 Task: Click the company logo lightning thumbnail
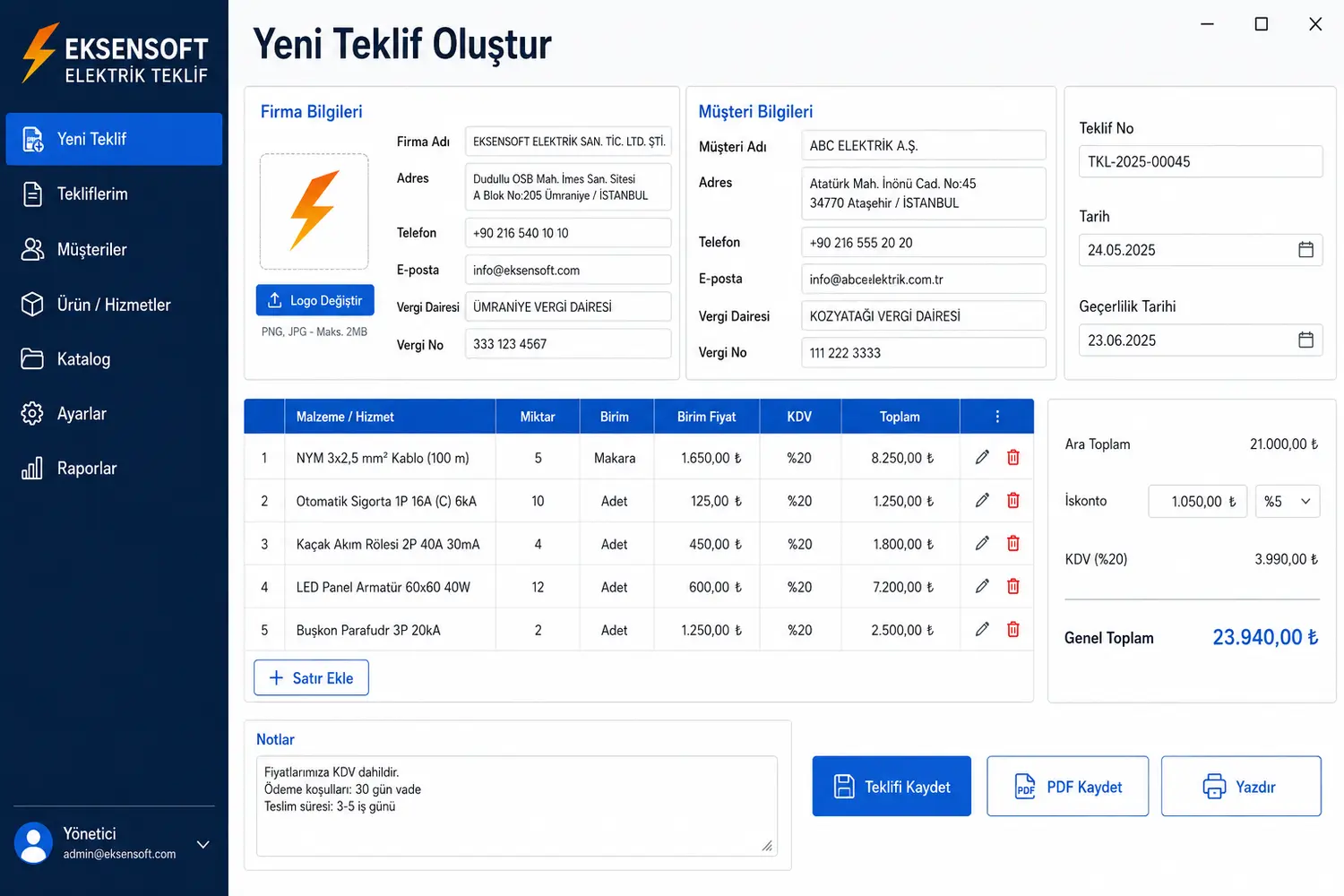[314, 211]
